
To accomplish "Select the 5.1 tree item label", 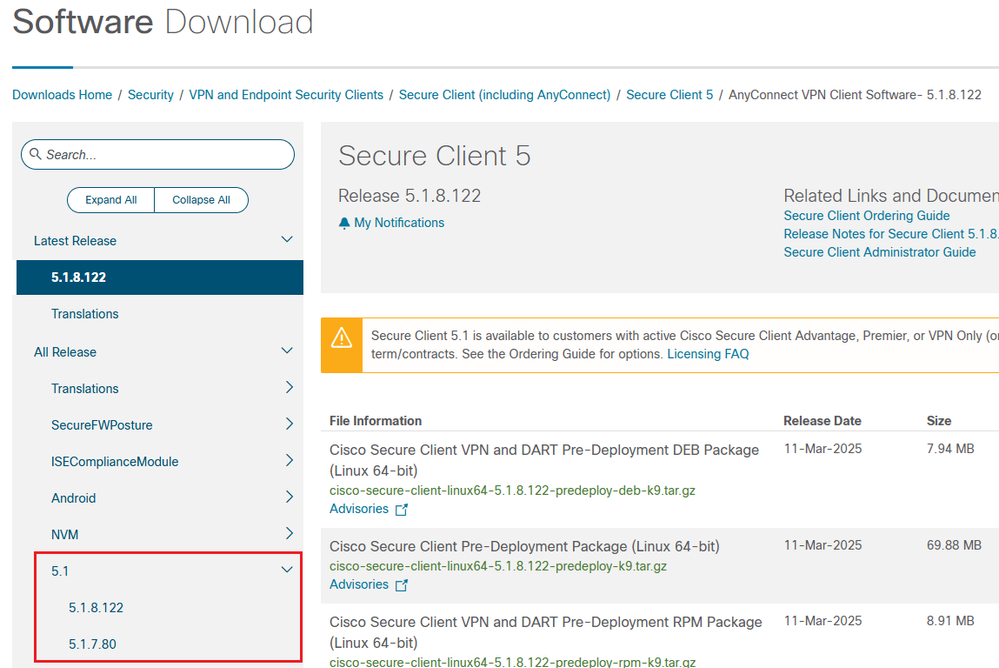I will point(60,571).
